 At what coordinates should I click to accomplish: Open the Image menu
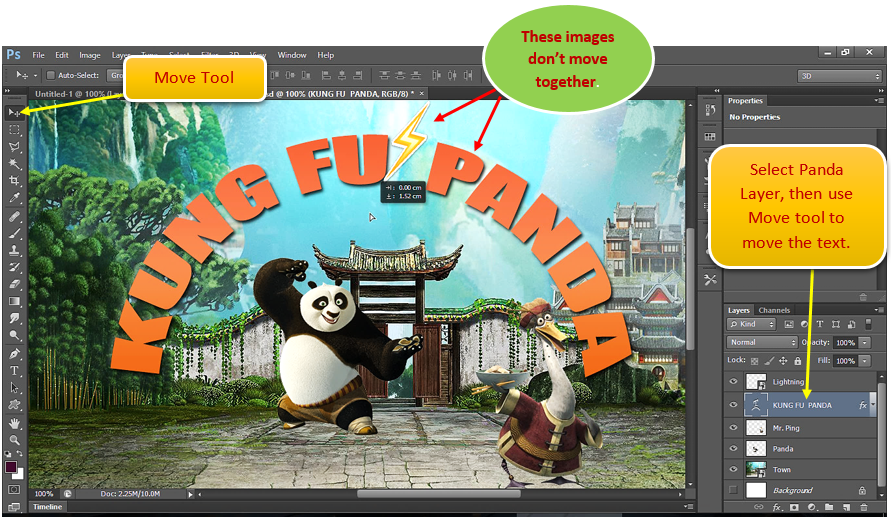tap(89, 55)
